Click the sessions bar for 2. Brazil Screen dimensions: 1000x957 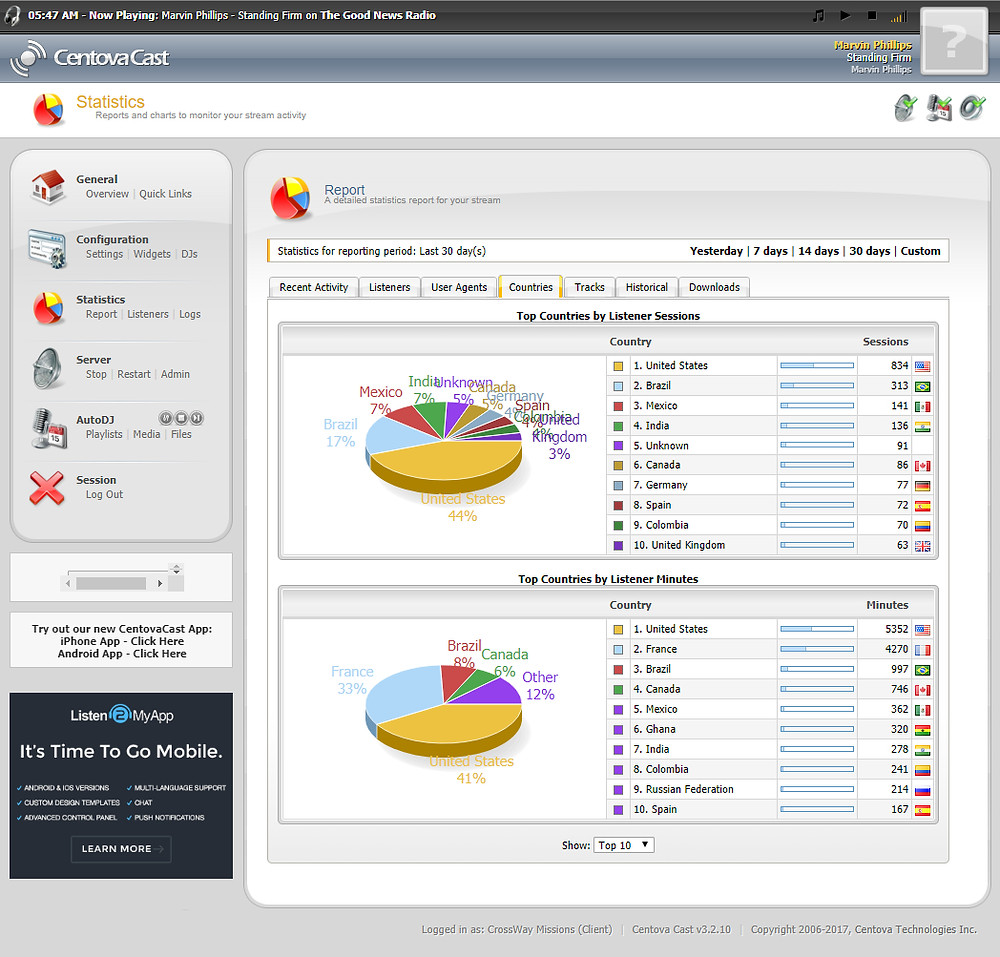point(817,386)
